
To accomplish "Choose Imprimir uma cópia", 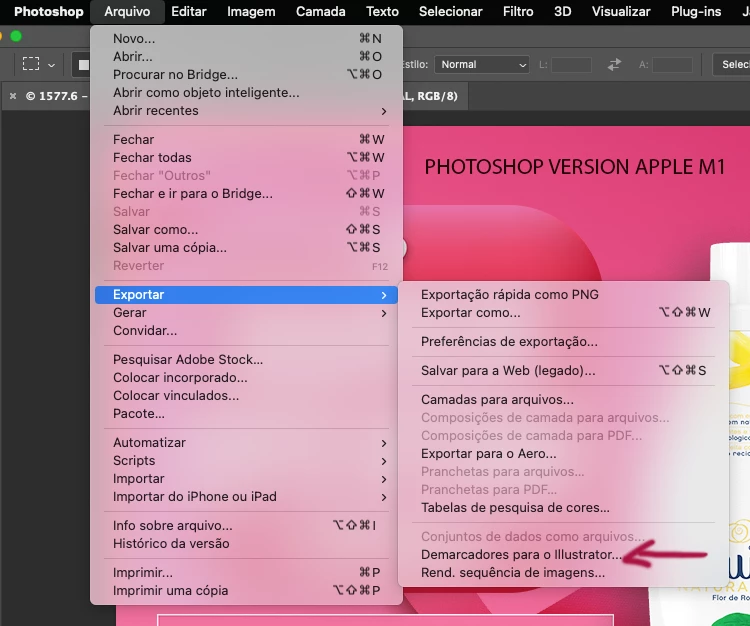I will pyautogui.click(x=246, y=591).
